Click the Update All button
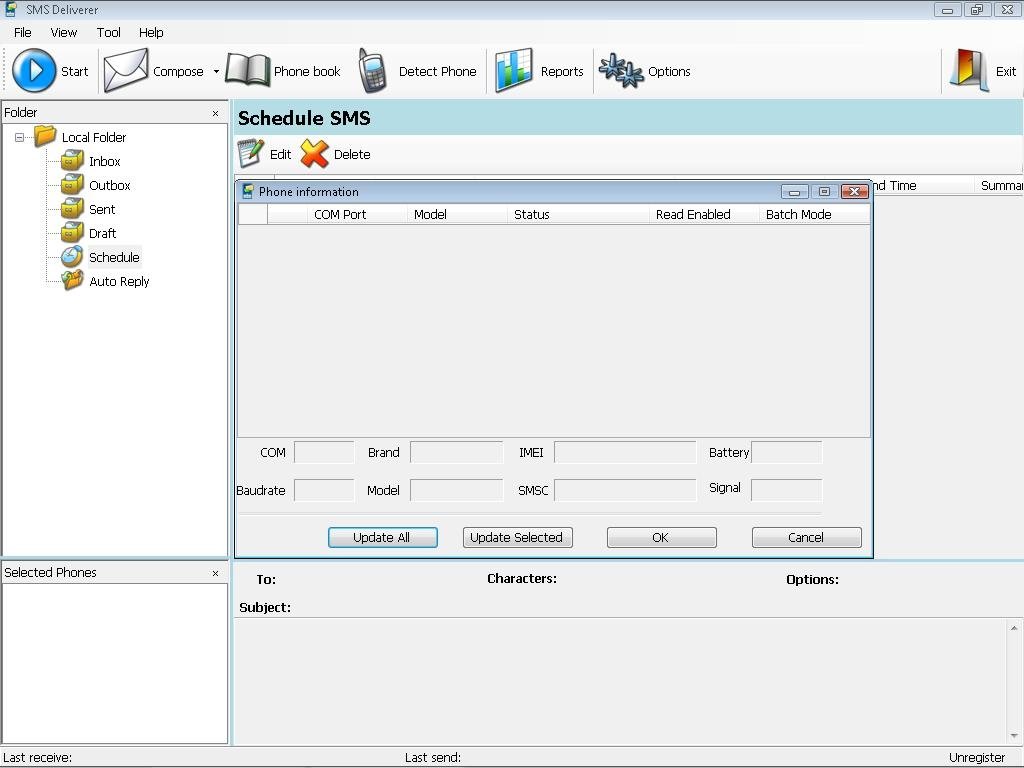Screen dimensions: 1024x768 [383, 537]
